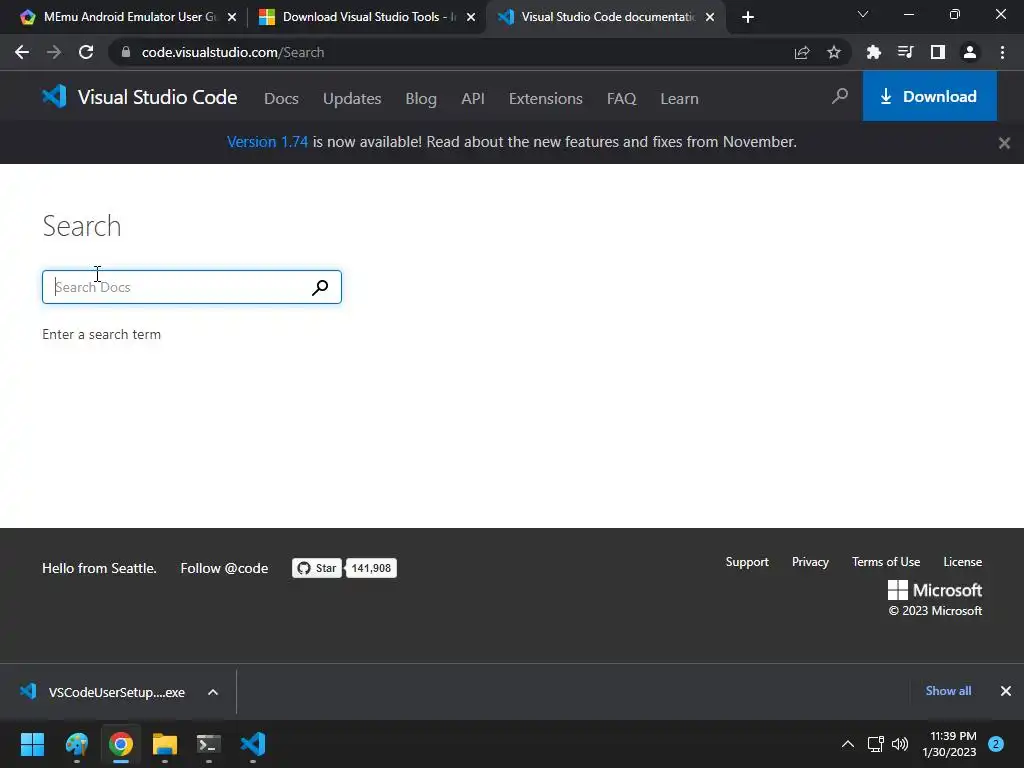The image size is (1024, 768).
Task: Open notification center badge
Action: click(996, 744)
